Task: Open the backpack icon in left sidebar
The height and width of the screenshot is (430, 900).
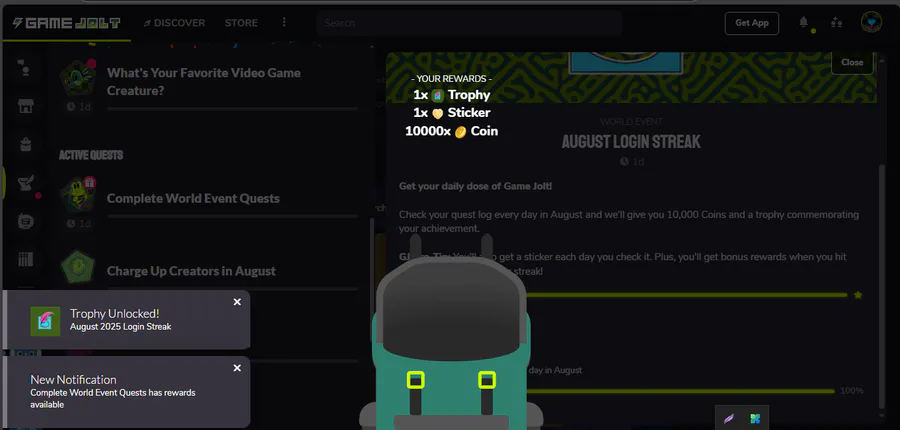Action: [x=25, y=144]
